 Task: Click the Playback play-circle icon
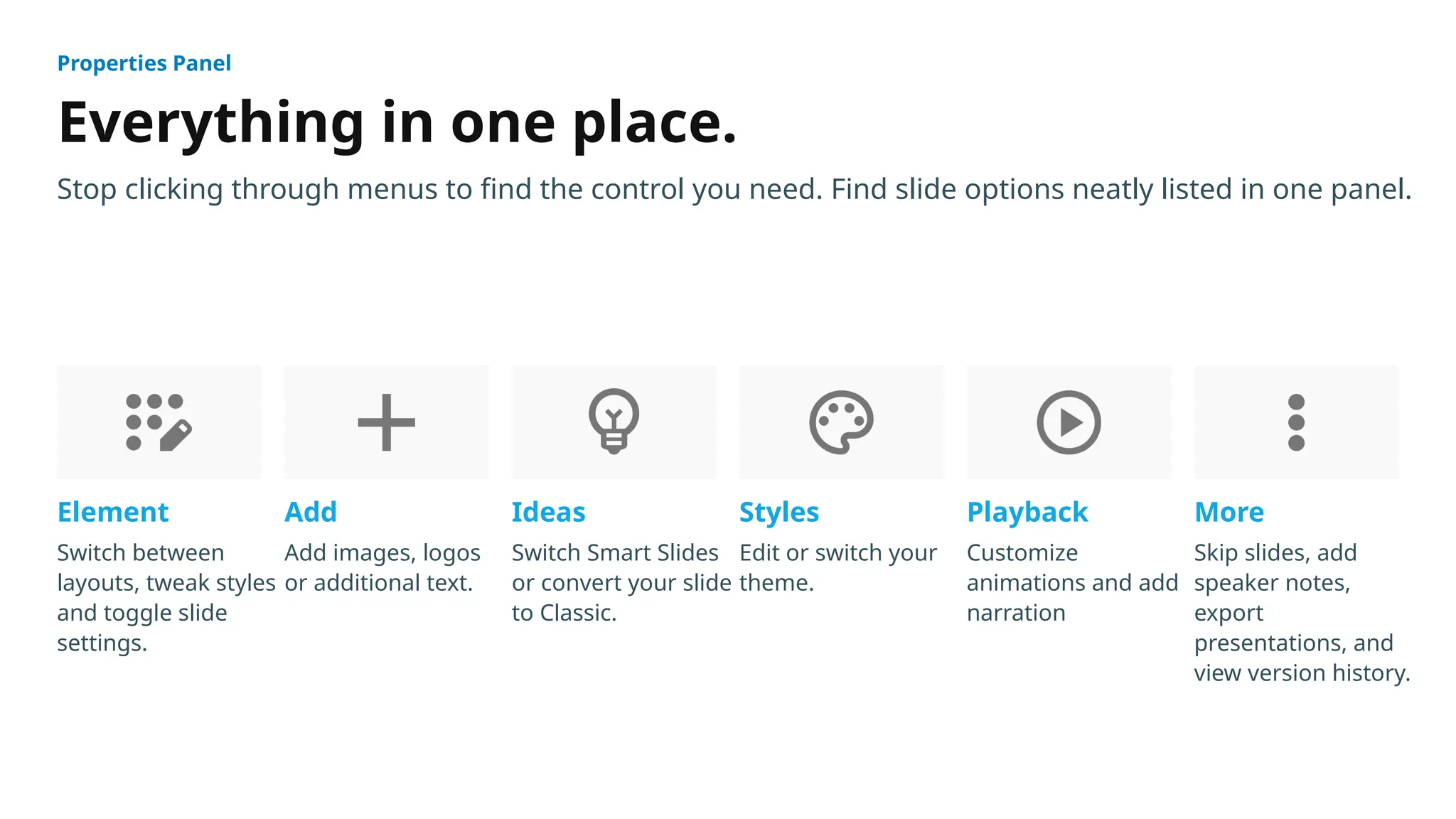click(1069, 422)
